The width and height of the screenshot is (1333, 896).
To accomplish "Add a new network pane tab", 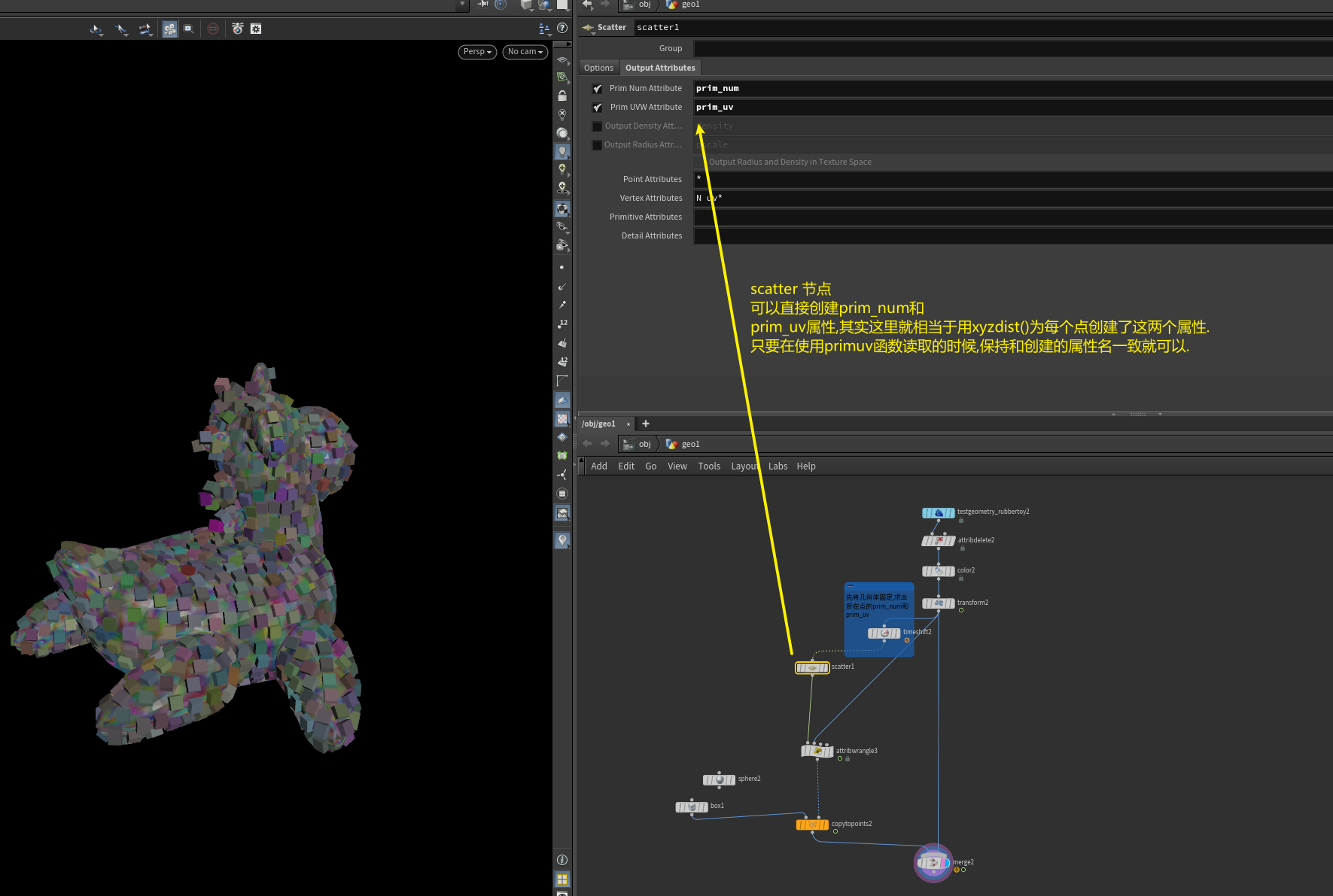I will point(645,424).
